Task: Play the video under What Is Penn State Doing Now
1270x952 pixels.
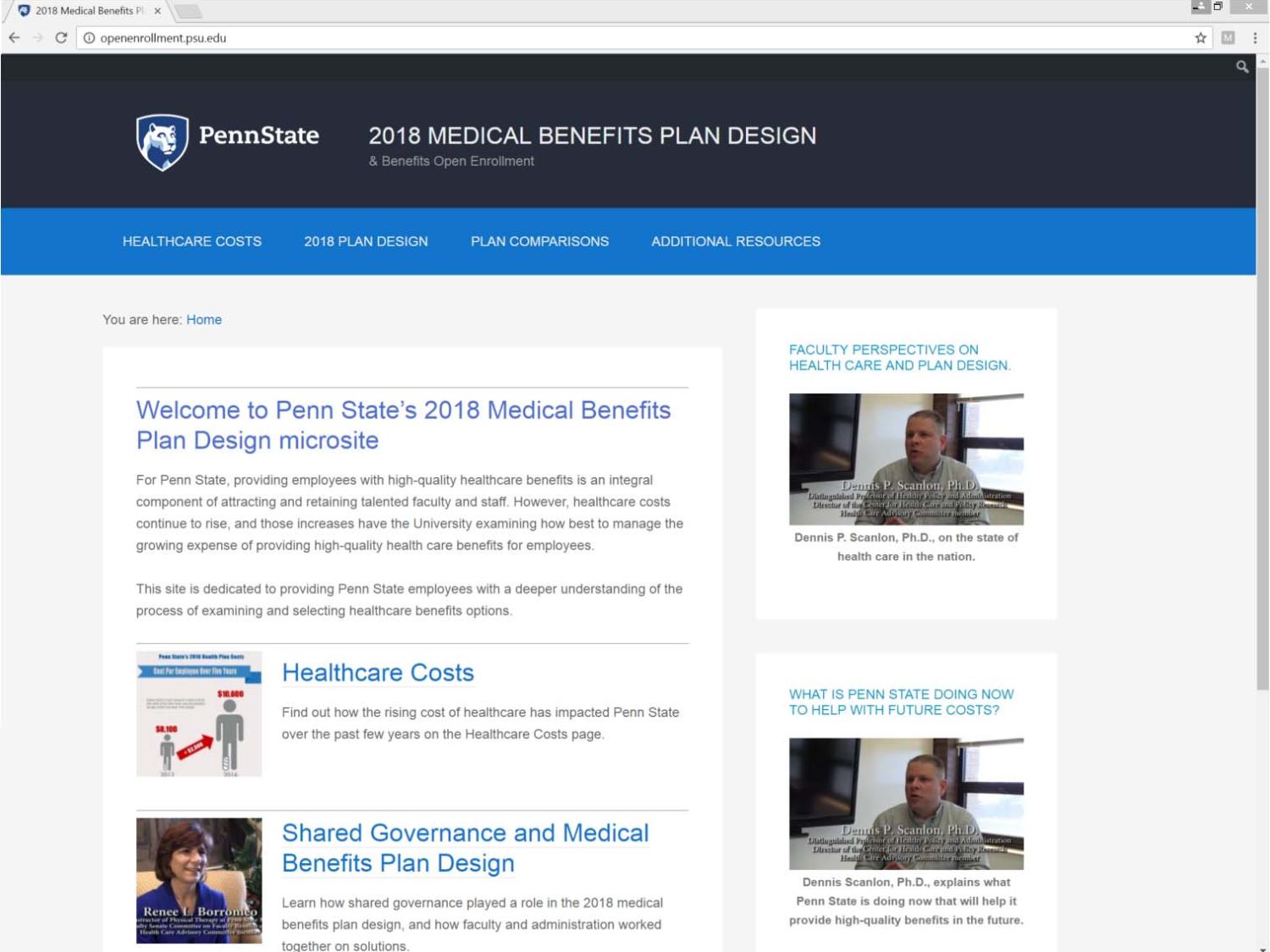Action: [x=906, y=803]
